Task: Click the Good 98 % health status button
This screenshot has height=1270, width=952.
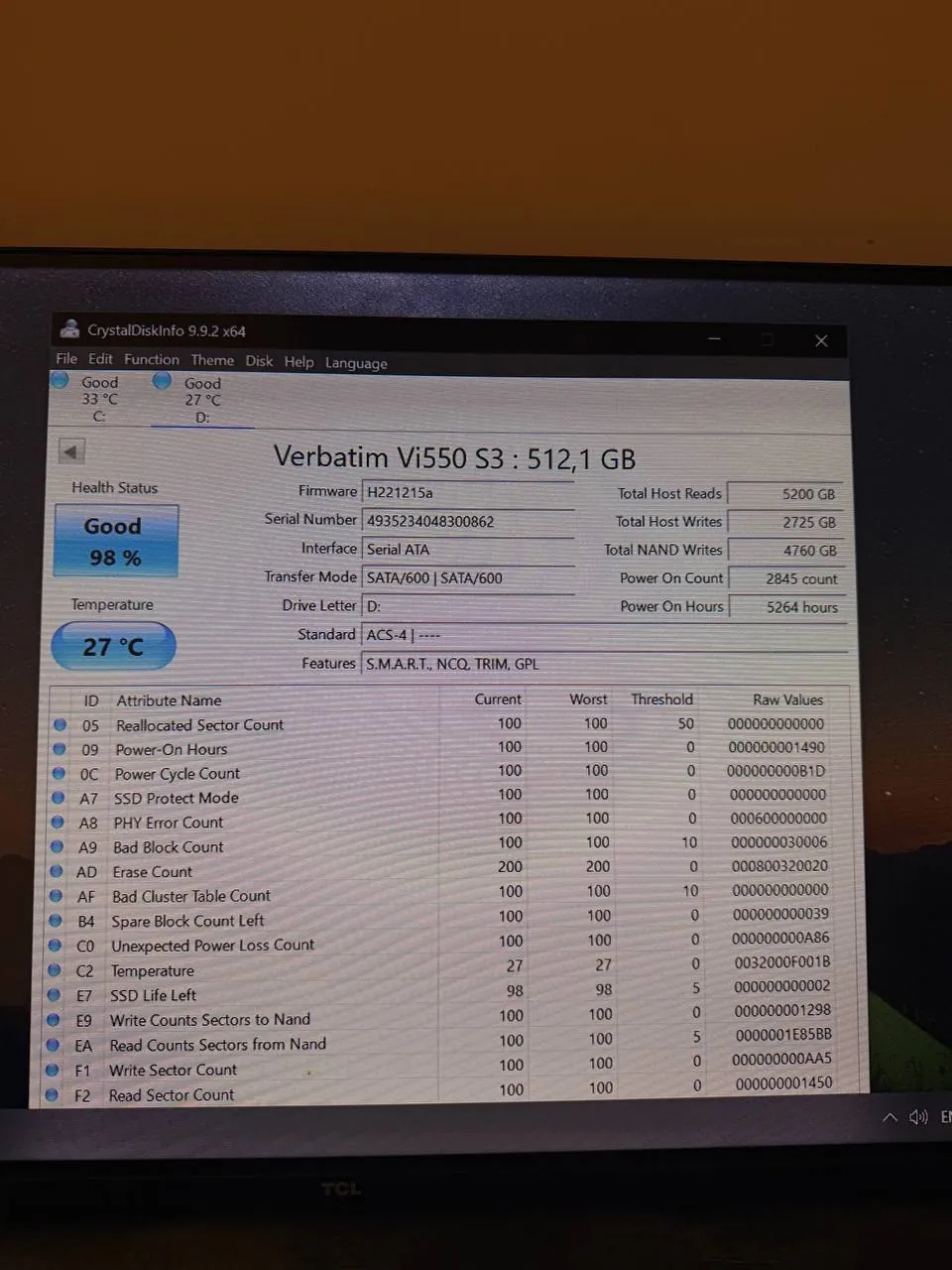Action: (x=115, y=541)
